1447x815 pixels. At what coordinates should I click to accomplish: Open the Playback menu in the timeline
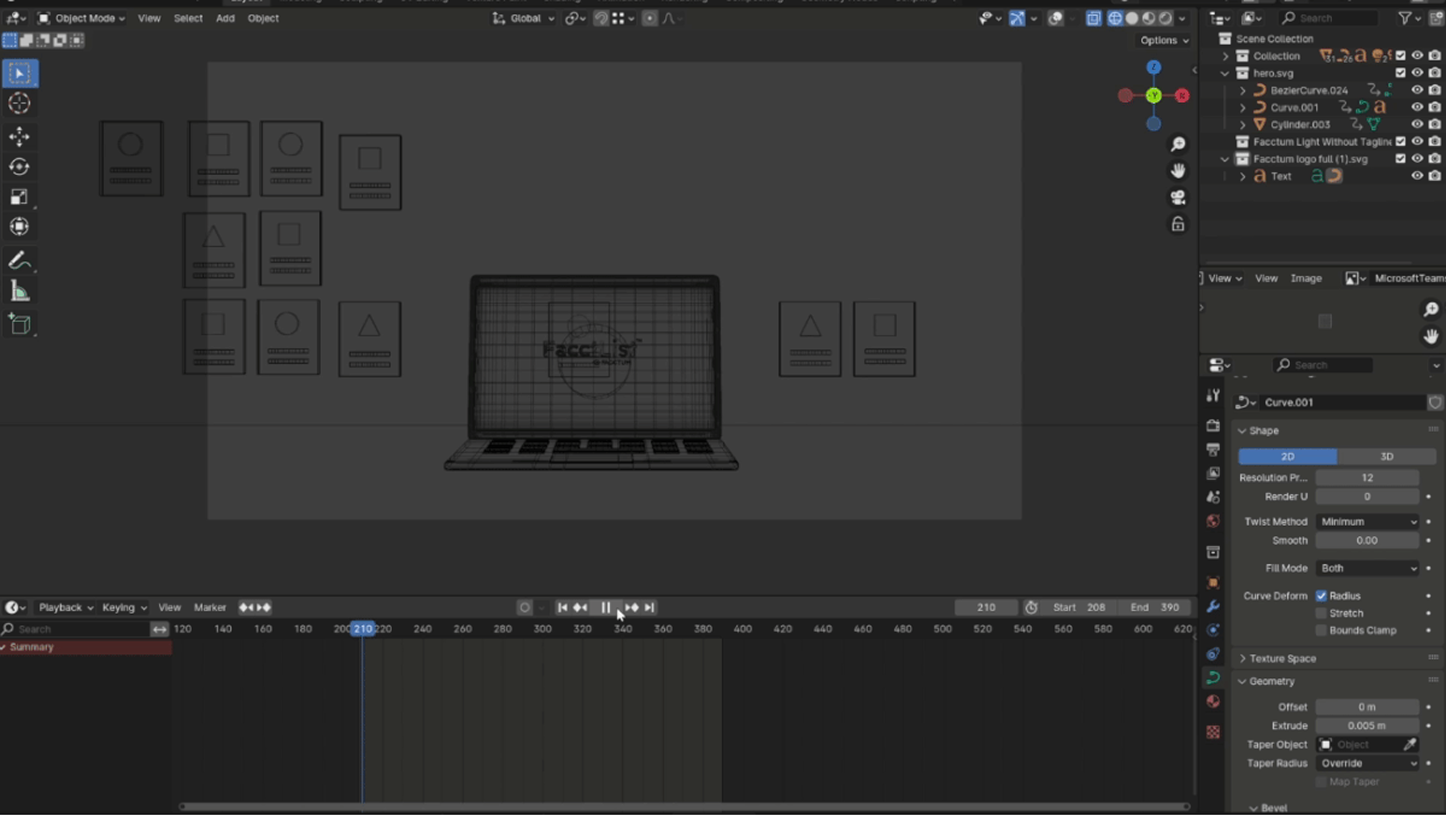(66, 607)
